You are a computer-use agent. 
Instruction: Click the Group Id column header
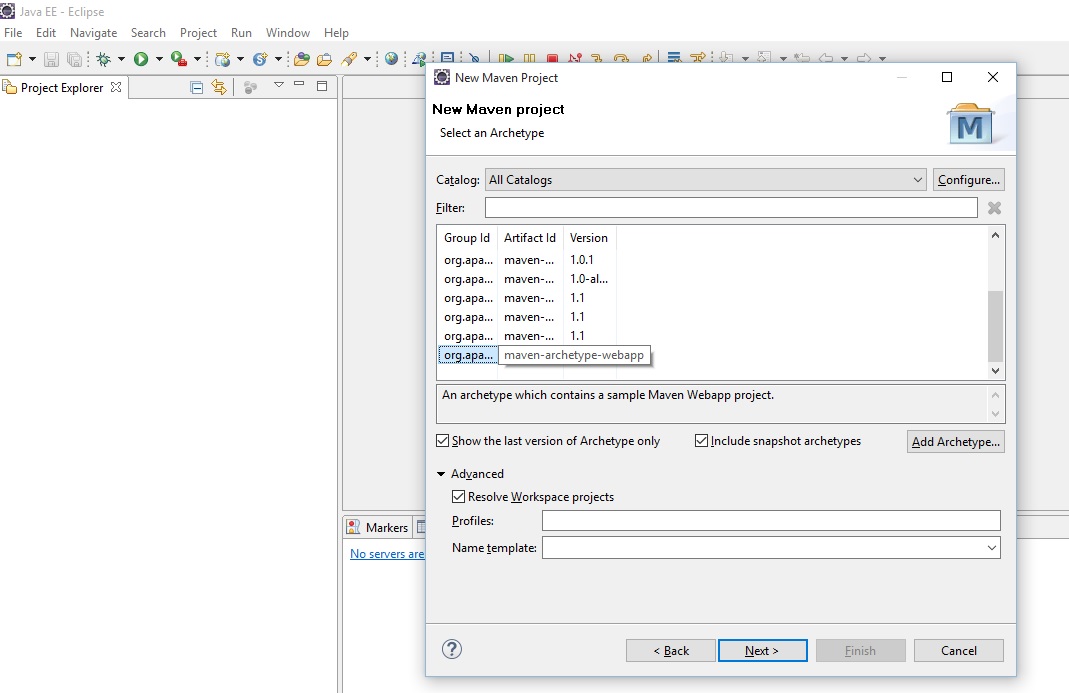[467, 238]
